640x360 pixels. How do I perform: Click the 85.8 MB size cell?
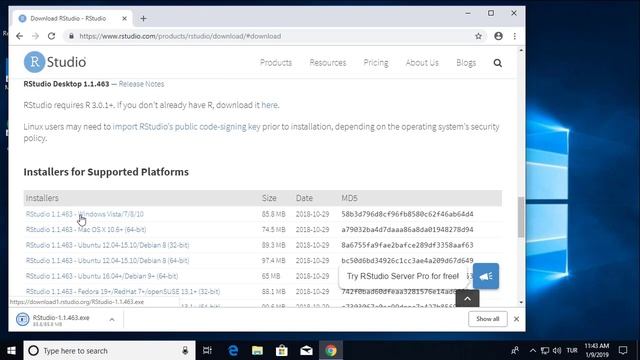(x=273, y=214)
